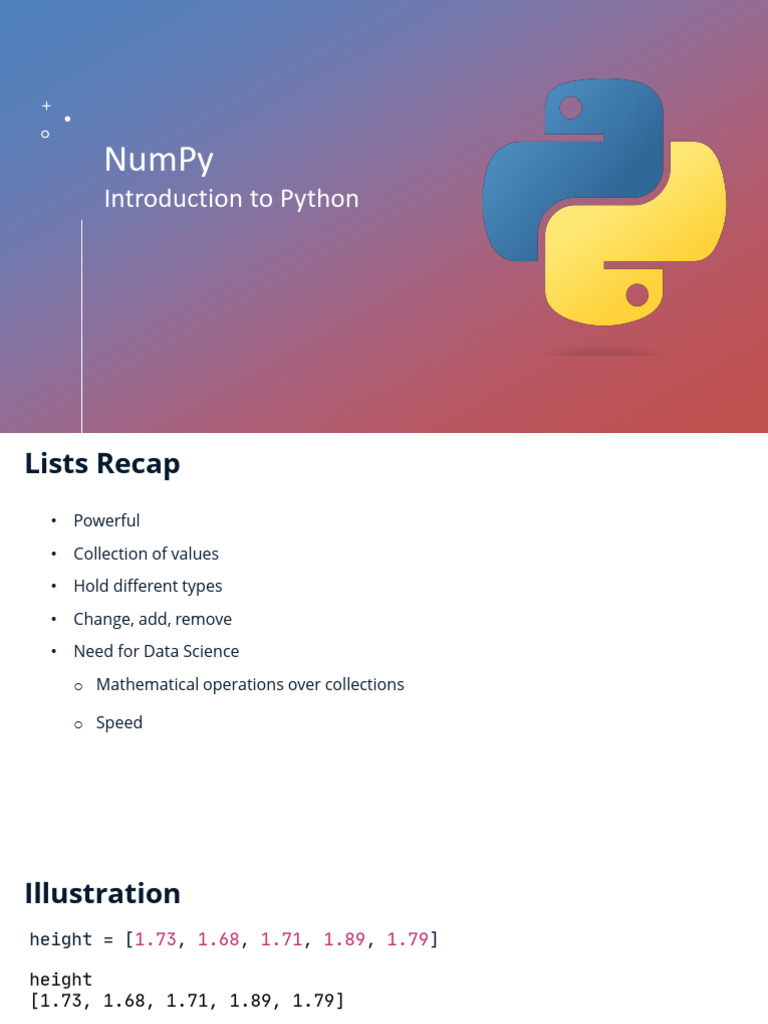Select the 'Need for Data Science' bullet

point(156,651)
